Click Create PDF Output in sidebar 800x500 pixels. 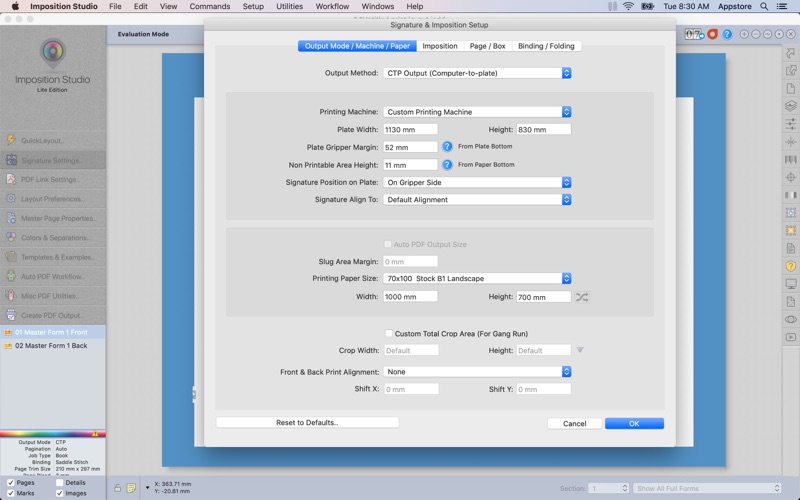53,315
